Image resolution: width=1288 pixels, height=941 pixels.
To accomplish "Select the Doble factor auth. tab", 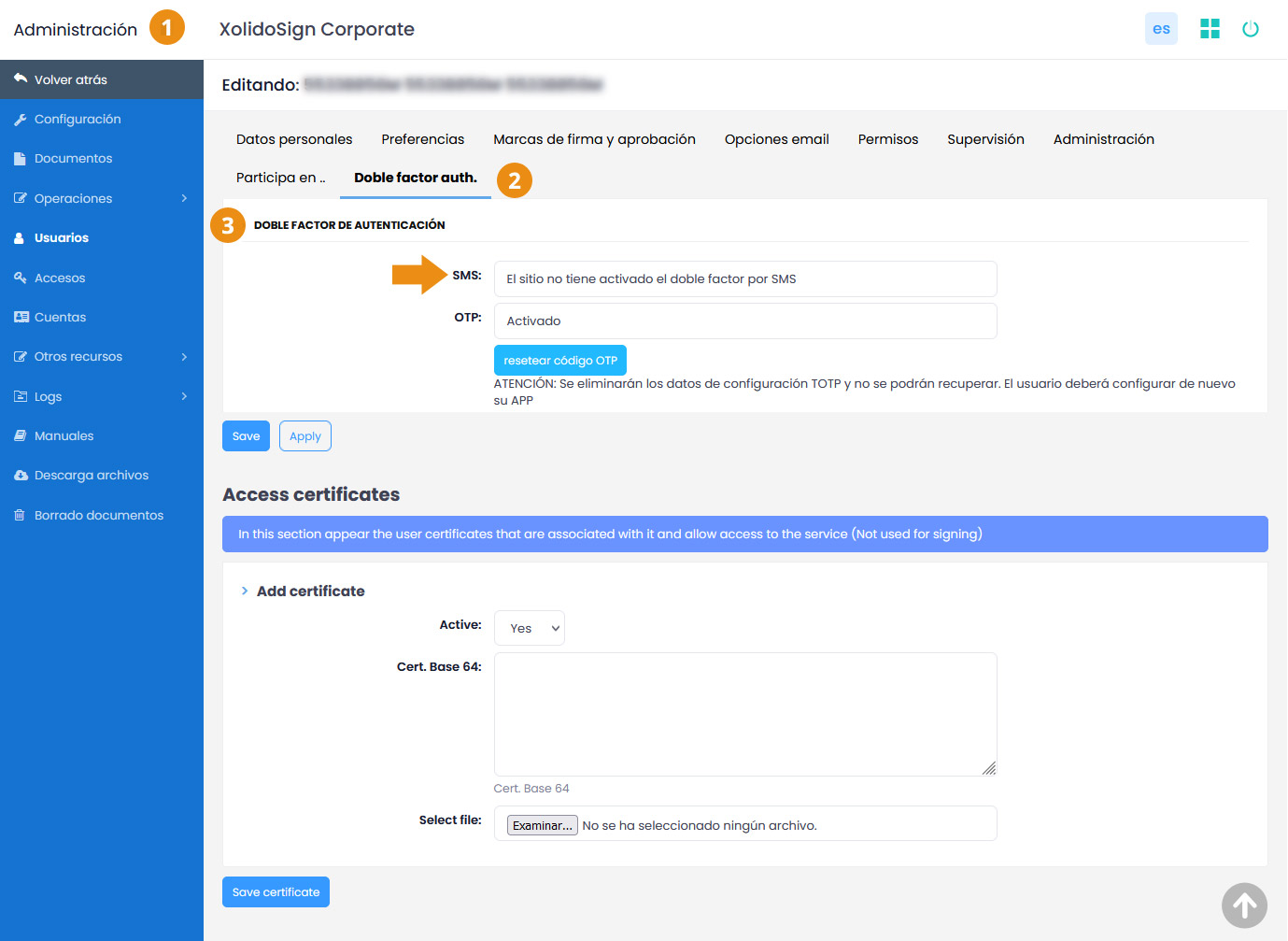I will (x=416, y=178).
